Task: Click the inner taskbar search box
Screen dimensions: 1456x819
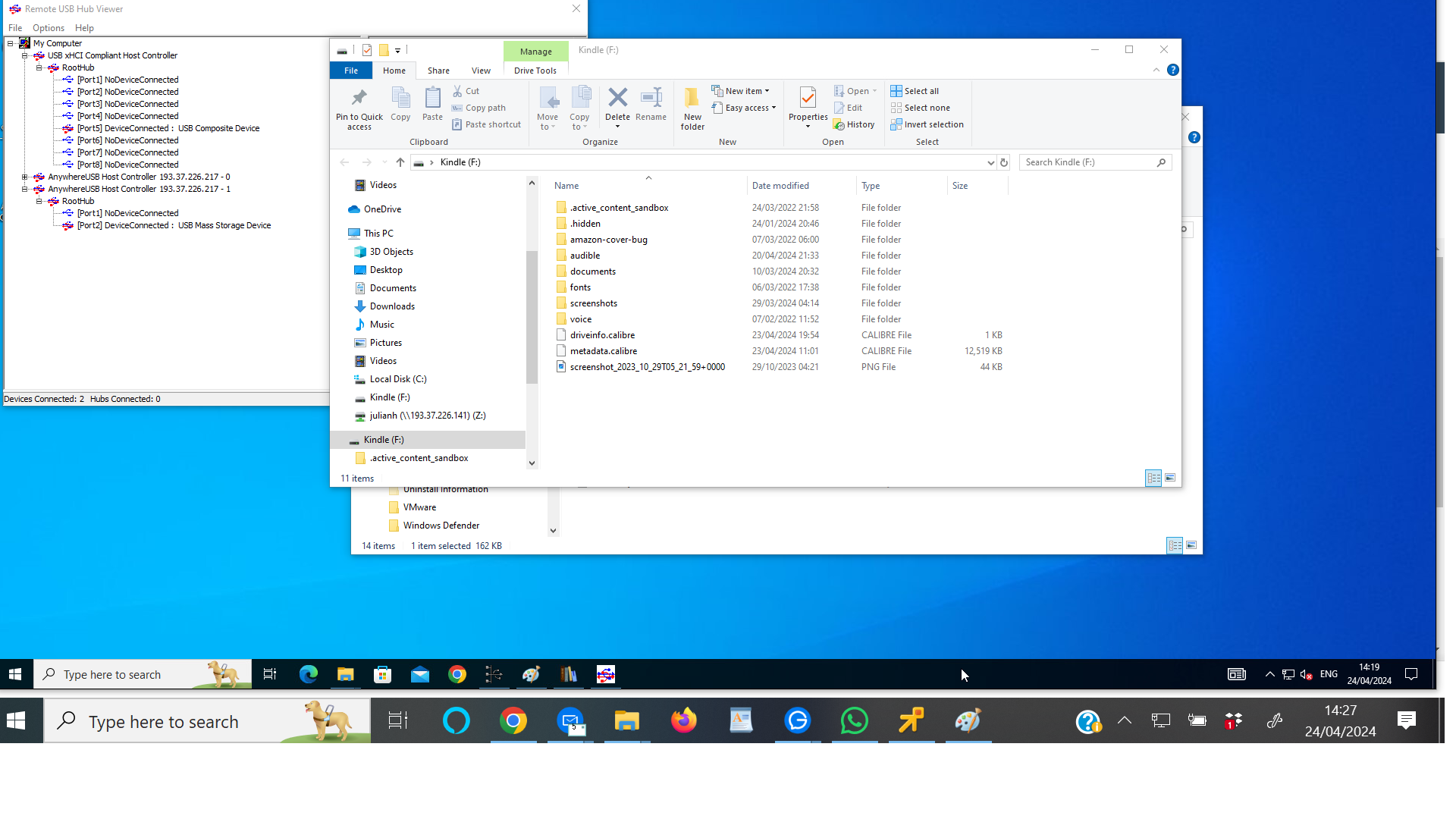Action: tap(143, 674)
